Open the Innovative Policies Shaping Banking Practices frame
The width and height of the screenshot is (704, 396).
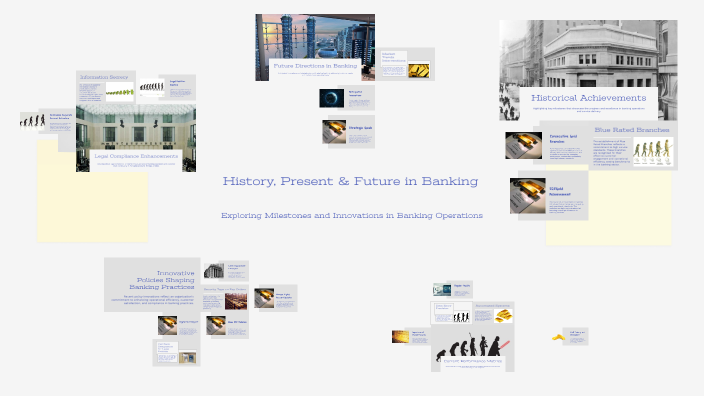(x=152, y=285)
